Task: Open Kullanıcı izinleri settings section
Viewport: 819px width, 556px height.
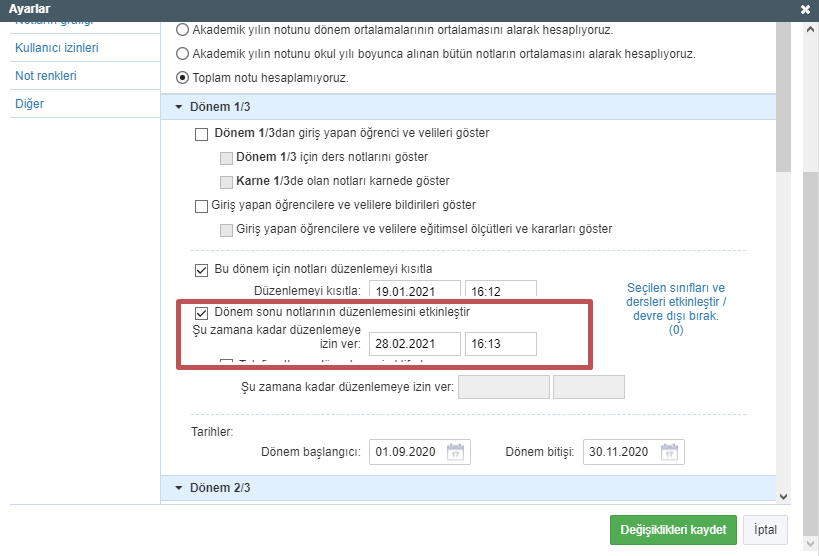Action: 57,48
